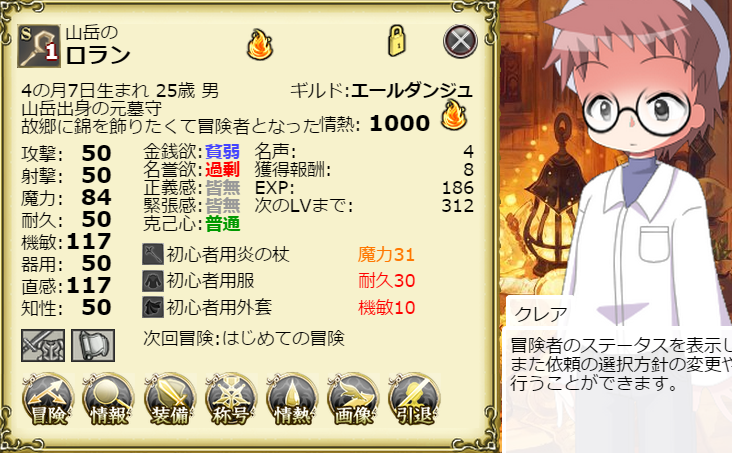Screen dimensions: 732x453
Task: Click the 冒険 adventure button
Action: (48, 399)
